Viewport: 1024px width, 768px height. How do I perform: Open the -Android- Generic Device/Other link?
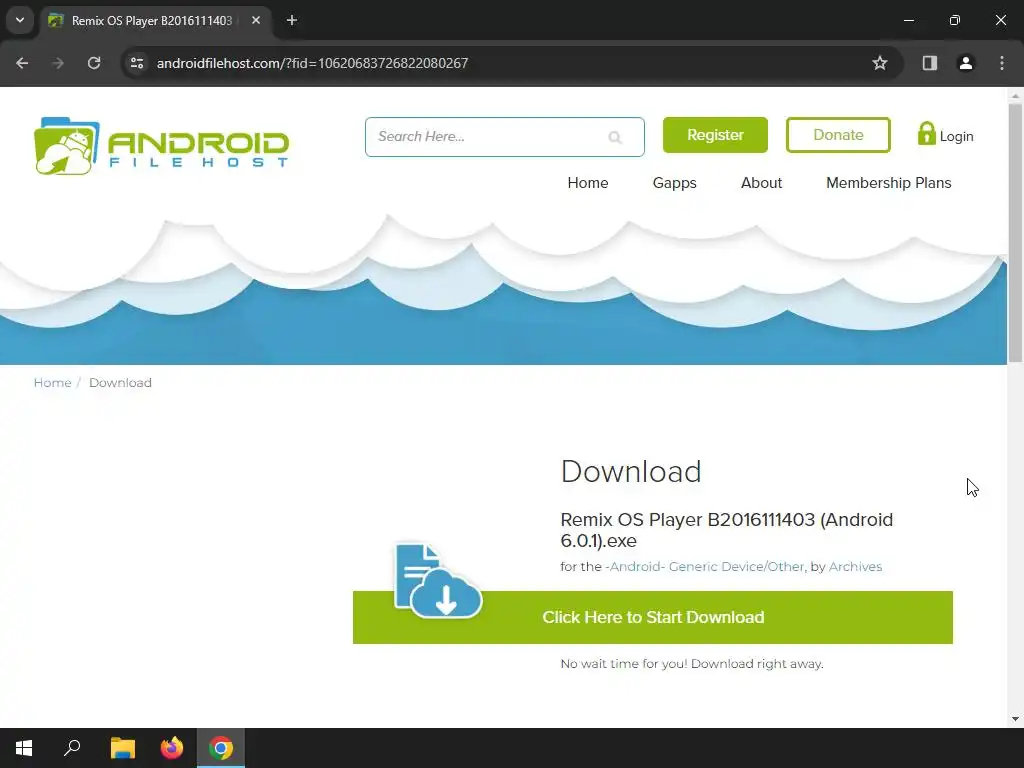(705, 567)
